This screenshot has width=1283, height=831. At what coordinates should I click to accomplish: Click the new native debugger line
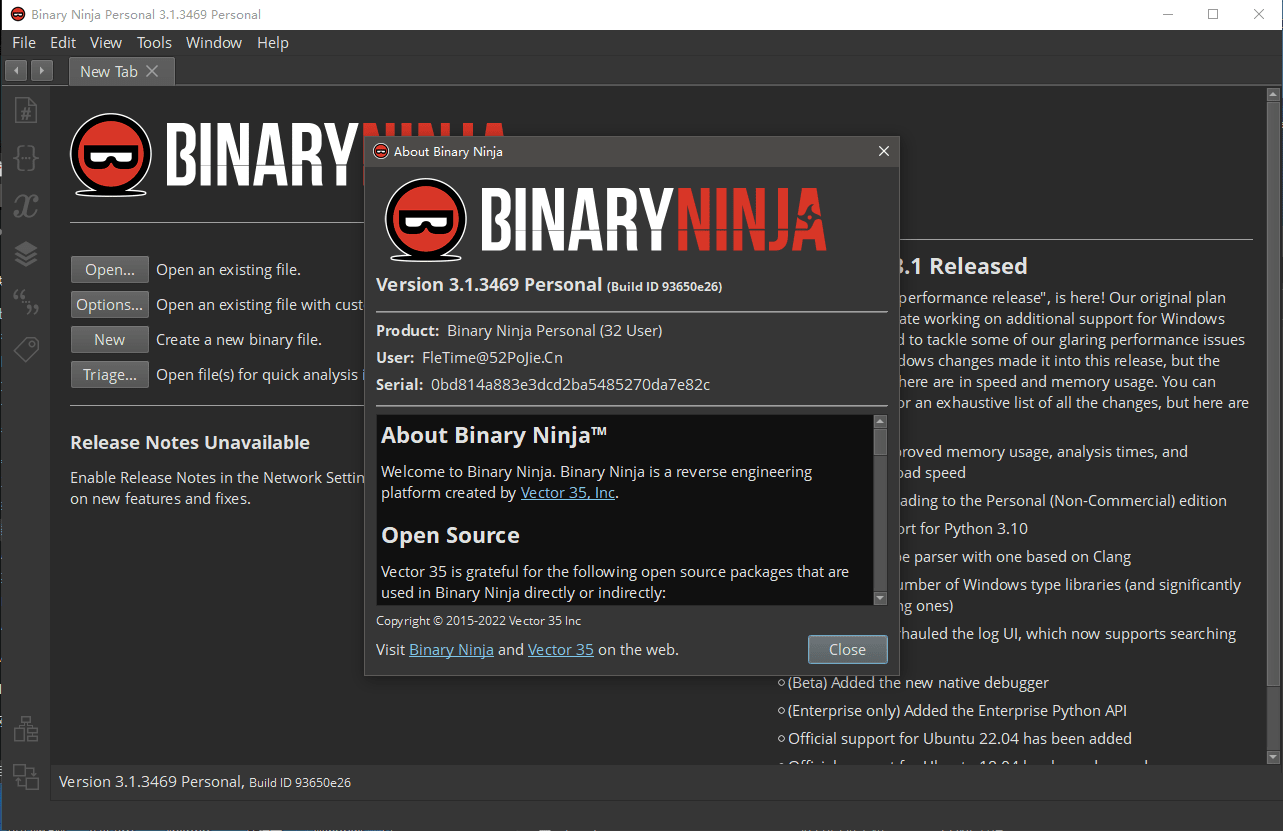(918, 682)
